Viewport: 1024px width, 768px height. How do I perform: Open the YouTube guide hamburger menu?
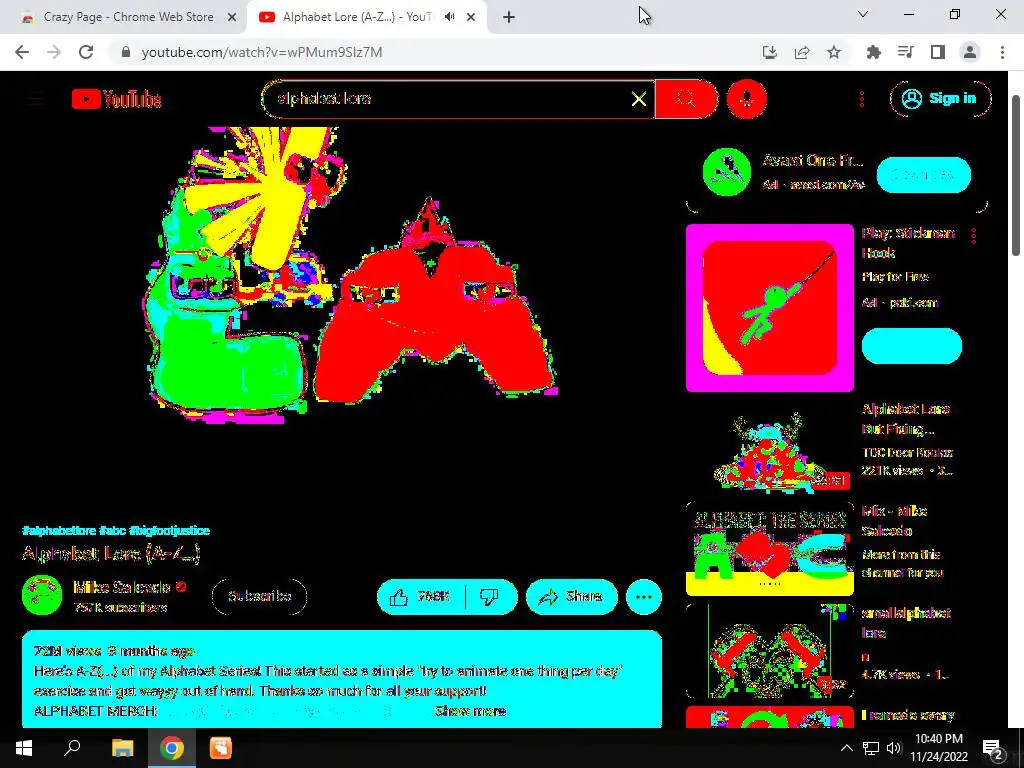37,99
